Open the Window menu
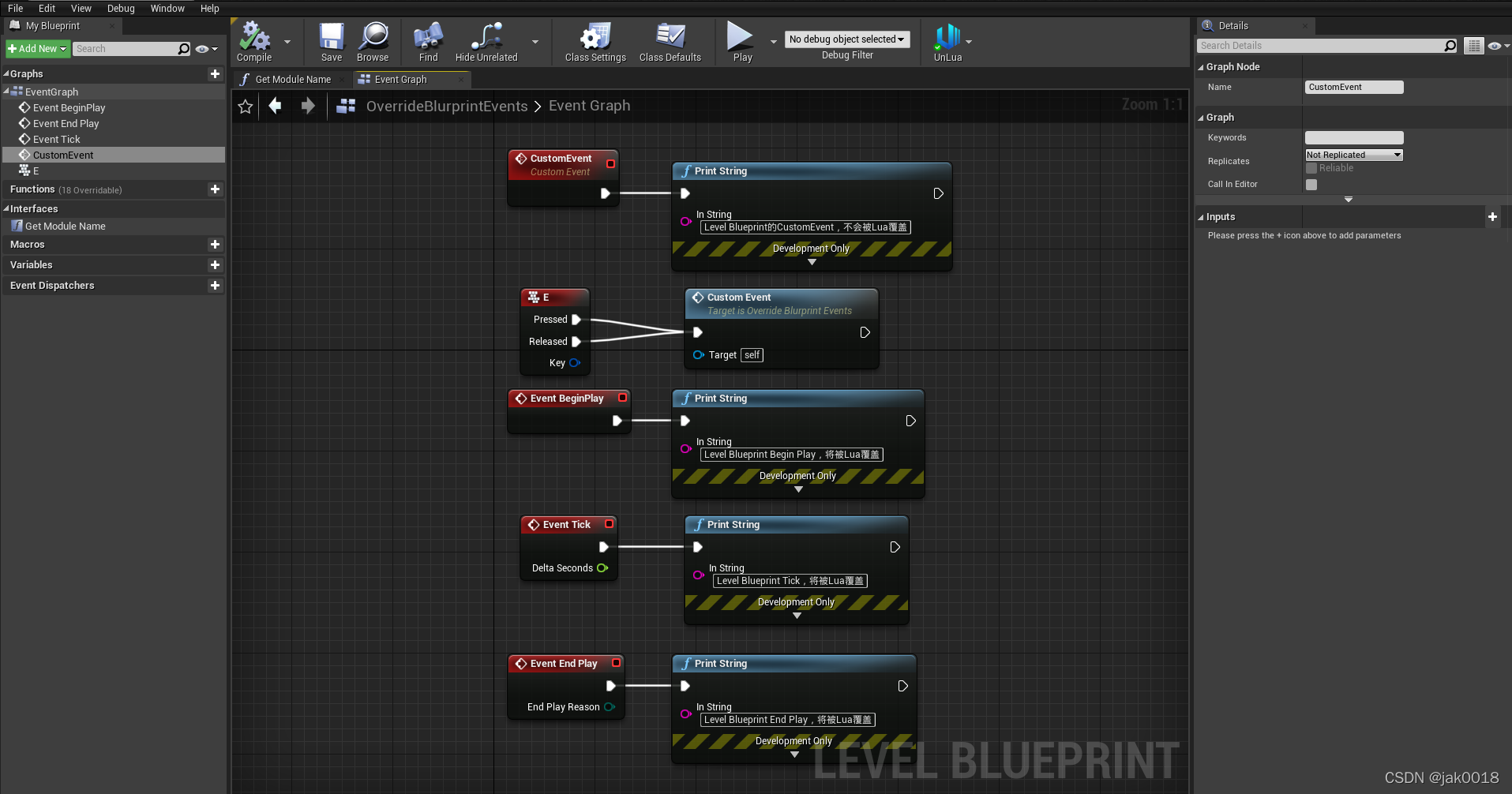Screen dimensions: 1512x794 [167, 8]
